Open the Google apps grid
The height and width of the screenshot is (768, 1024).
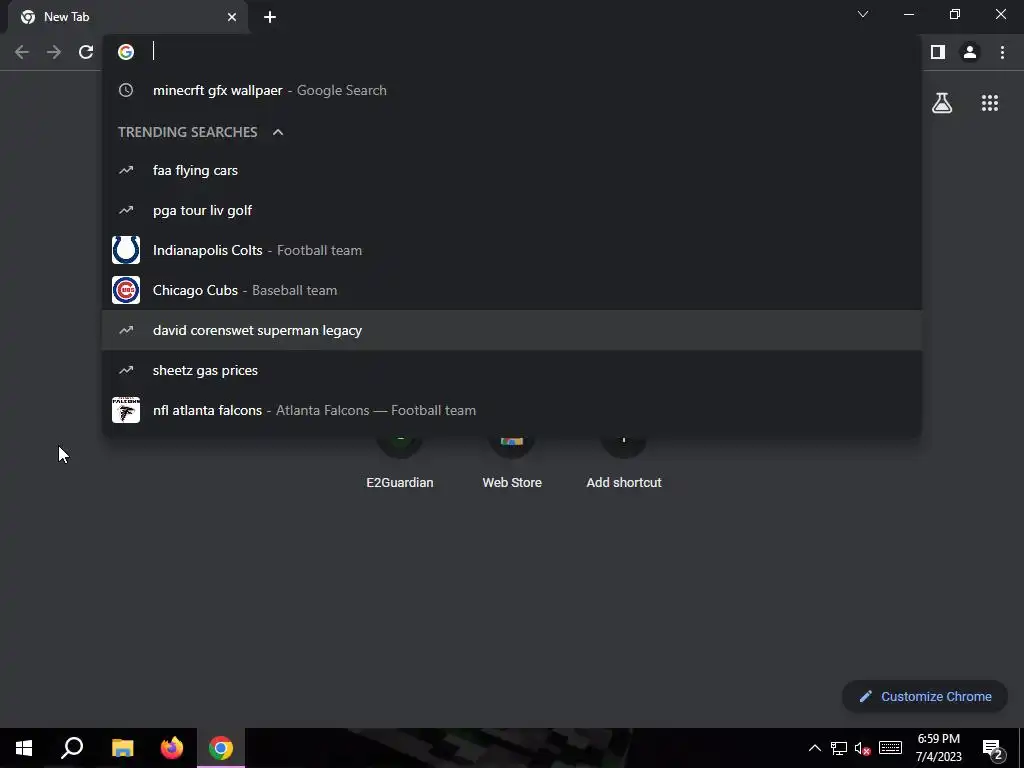(x=990, y=103)
